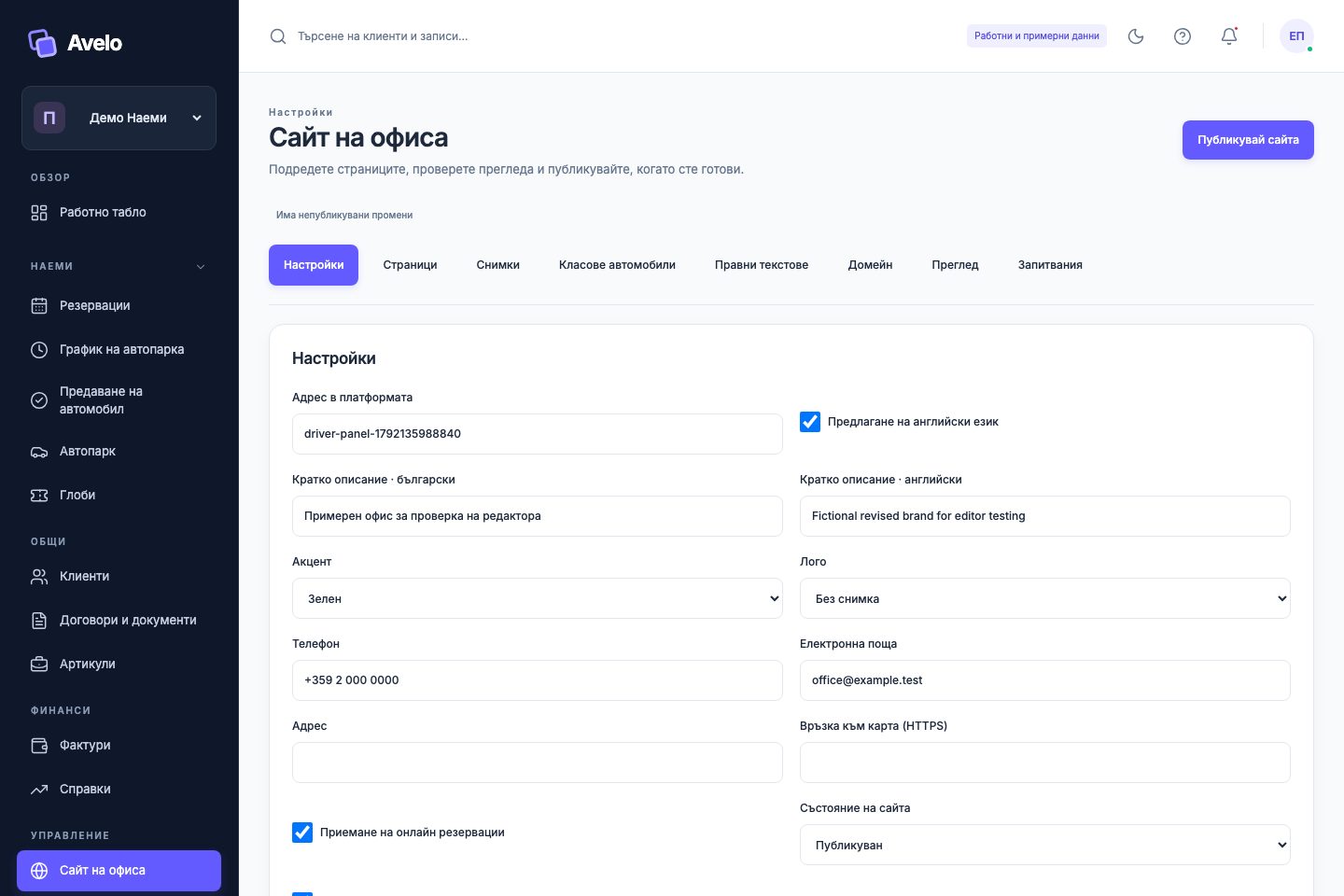Toggle dark mode with the moon icon

click(1136, 36)
